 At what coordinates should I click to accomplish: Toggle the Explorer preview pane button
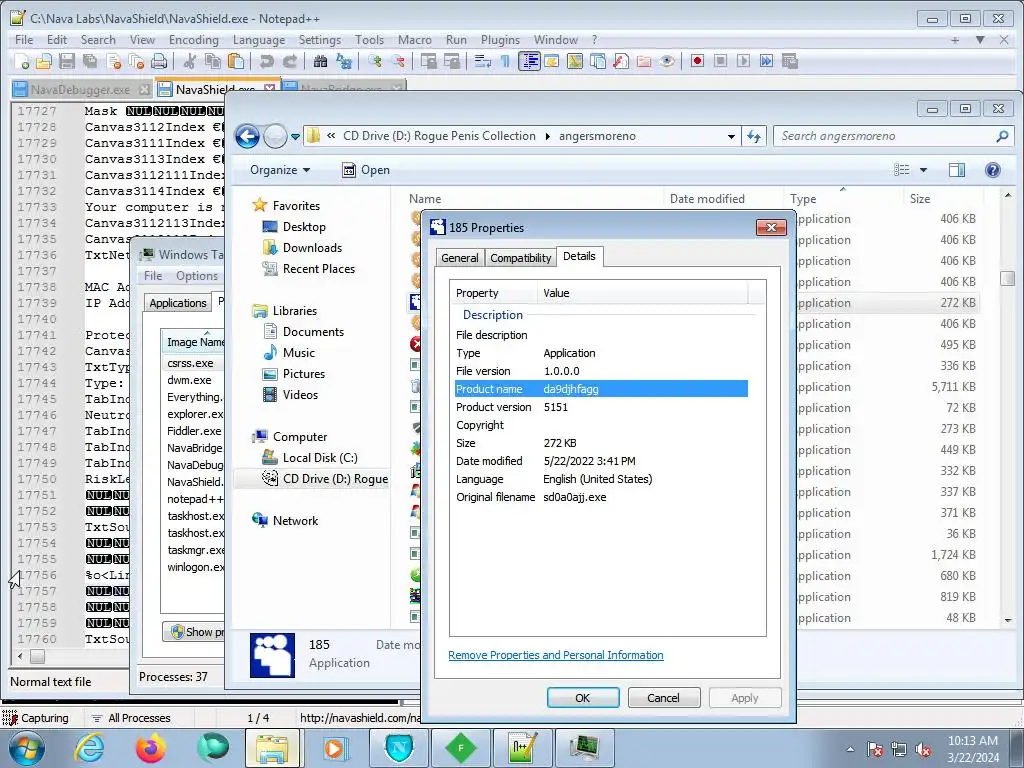point(957,170)
